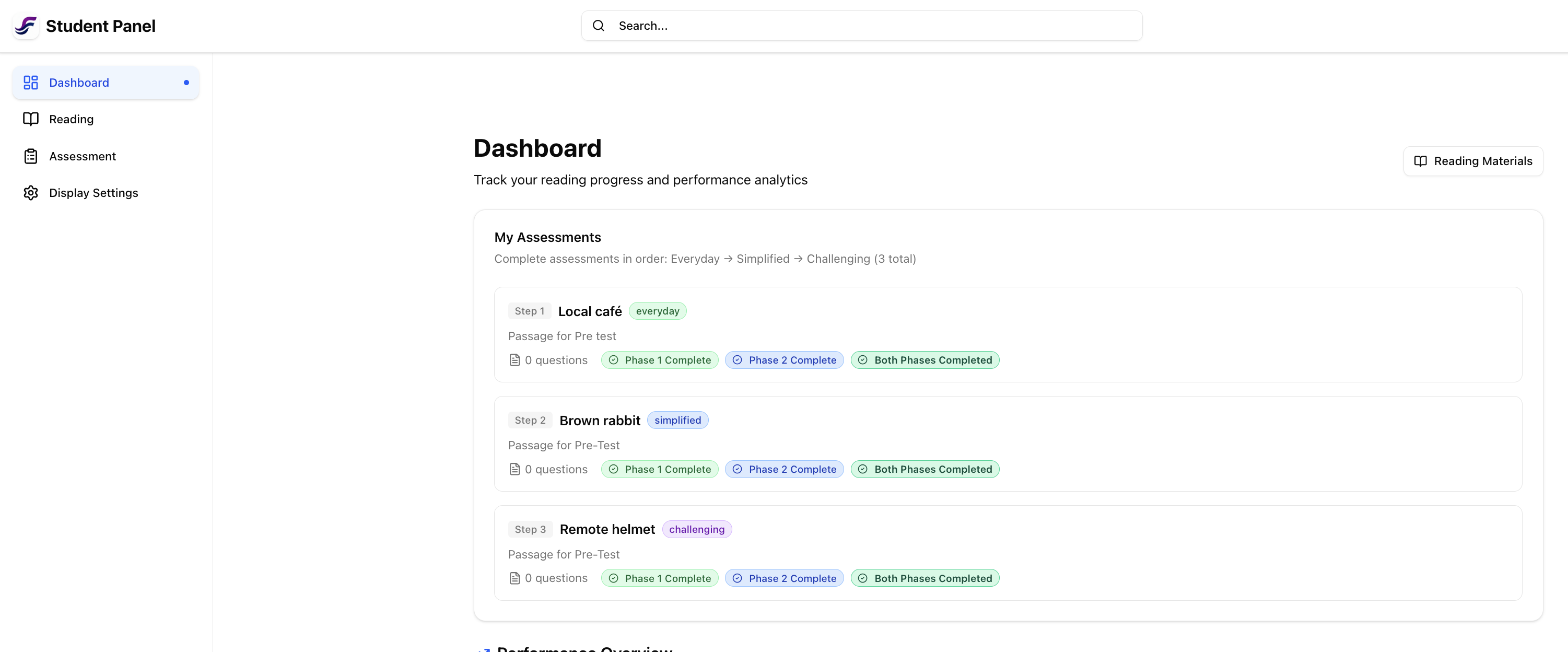Click the Dashboard grid icon in sidebar
Image resolution: width=1568 pixels, height=652 pixels.
(x=30, y=82)
